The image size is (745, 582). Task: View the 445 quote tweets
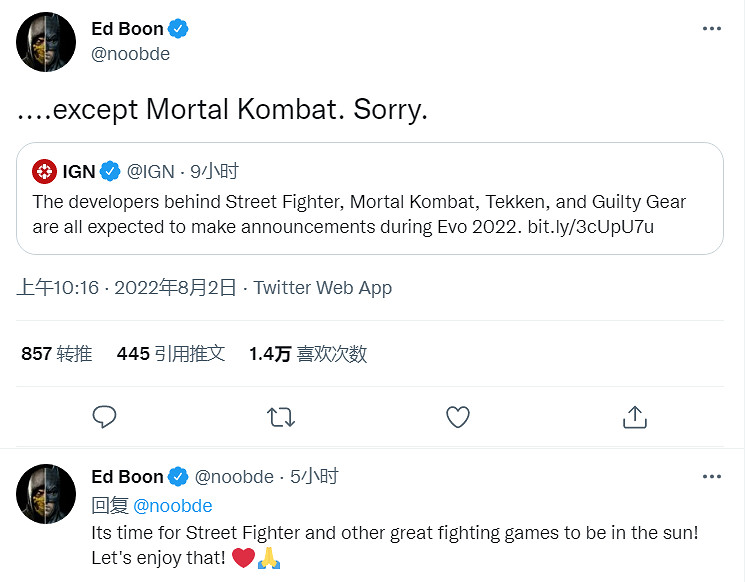tap(171, 353)
